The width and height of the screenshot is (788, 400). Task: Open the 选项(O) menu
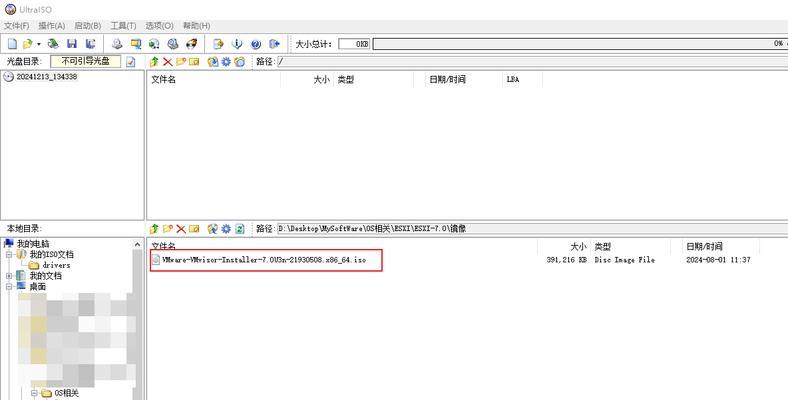coord(159,26)
